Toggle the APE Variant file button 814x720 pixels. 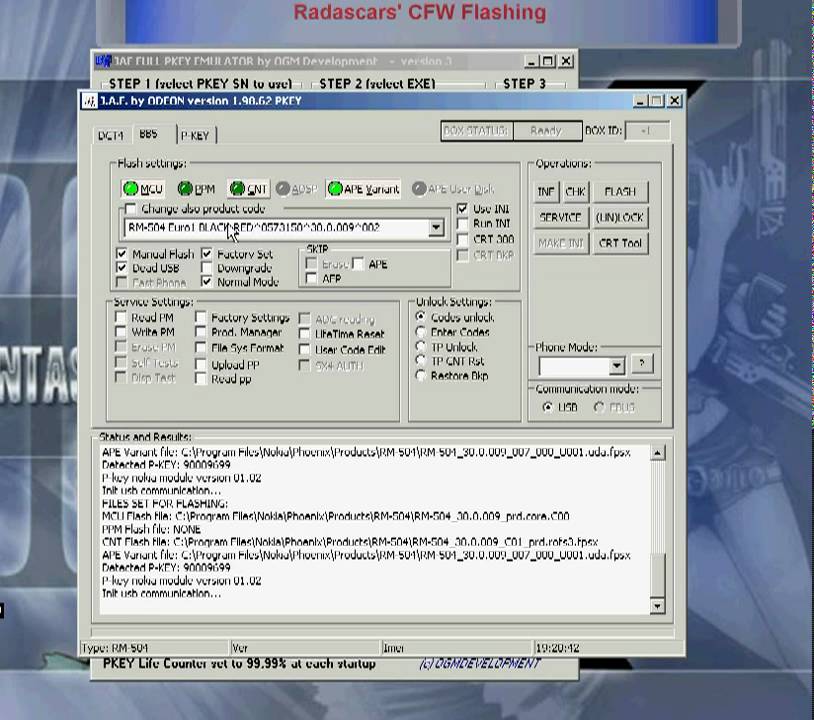pos(363,189)
